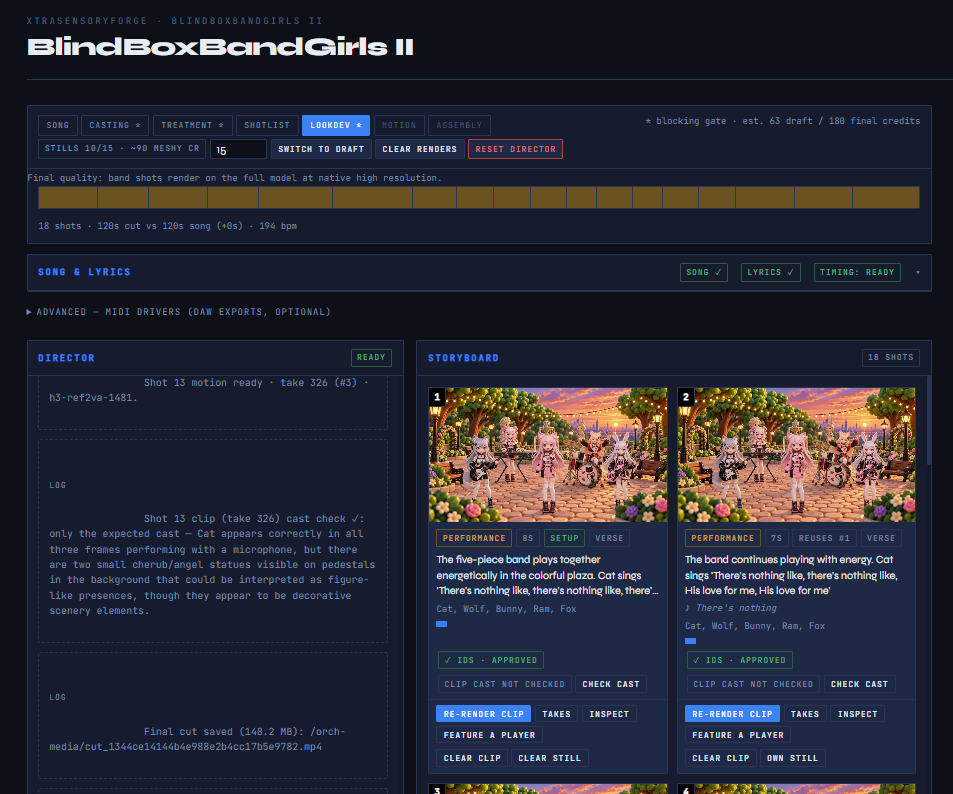Re-render clip for shot 2
Viewport: 953px width, 794px height.
coord(732,714)
